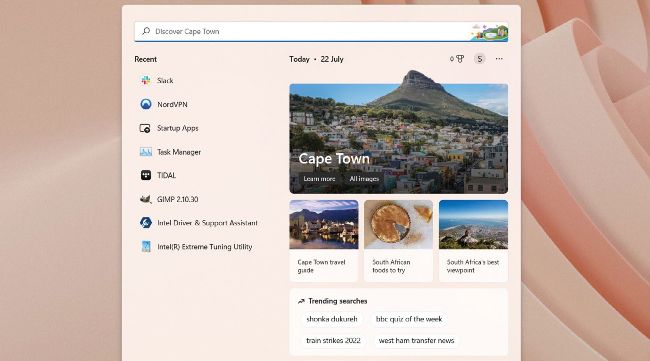This screenshot has height=361, width=650.
Task: Open Task Manager from recent items
Action: [x=170, y=152]
